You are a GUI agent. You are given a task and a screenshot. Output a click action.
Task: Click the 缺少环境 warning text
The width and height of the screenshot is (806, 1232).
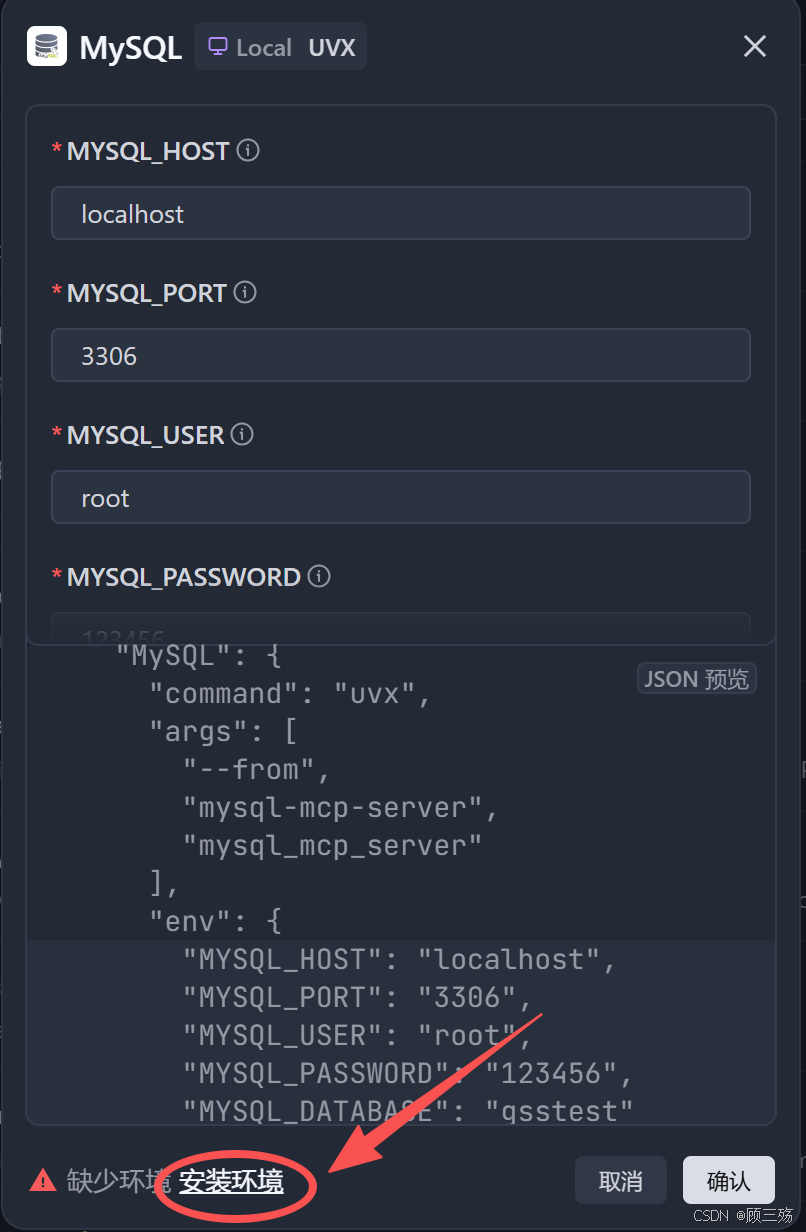pos(118,1181)
